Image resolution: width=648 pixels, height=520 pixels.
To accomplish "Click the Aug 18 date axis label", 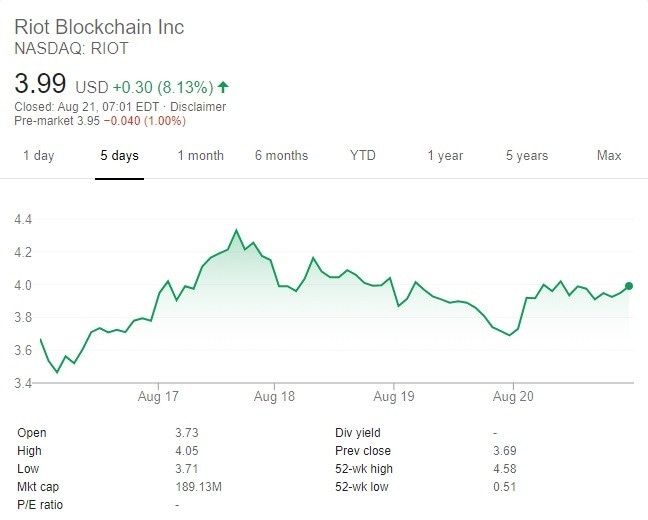I will tap(275, 397).
